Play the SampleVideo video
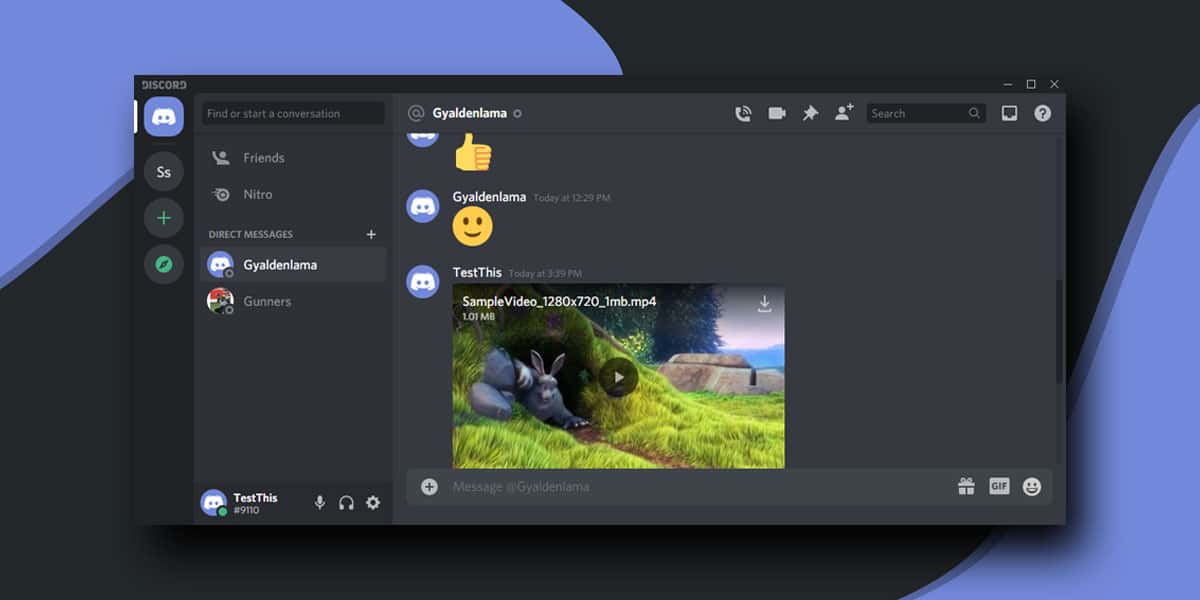Image resolution: width=1200 pixels, height=600 pixels. coord(619,377)
